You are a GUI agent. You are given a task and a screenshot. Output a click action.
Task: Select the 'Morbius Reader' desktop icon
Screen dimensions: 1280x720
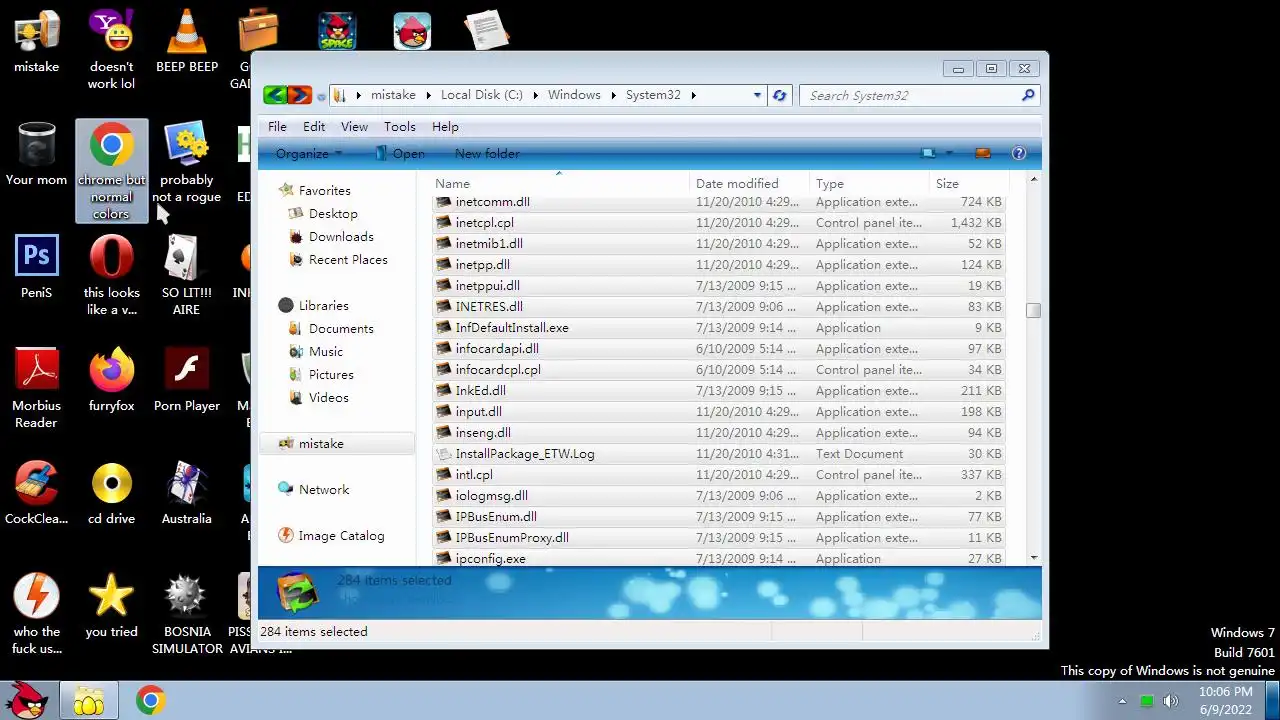(x=36, y=389)
